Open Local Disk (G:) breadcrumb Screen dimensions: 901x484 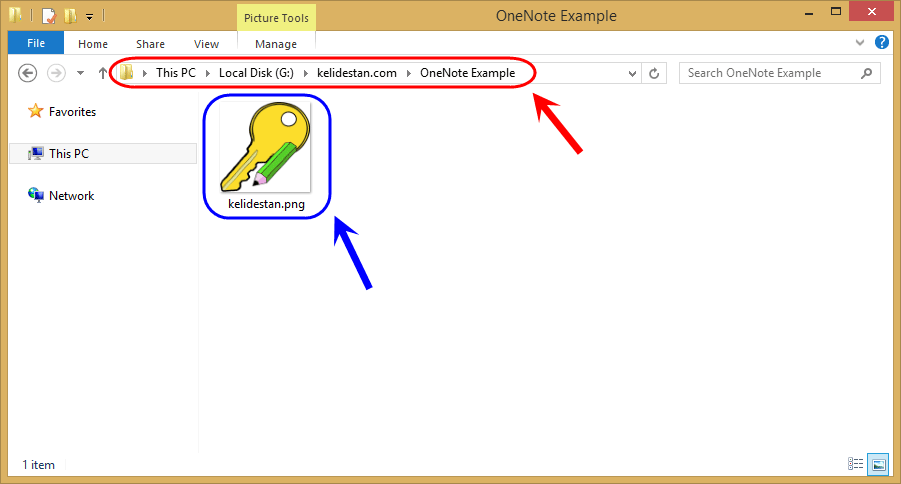[256, 73]
